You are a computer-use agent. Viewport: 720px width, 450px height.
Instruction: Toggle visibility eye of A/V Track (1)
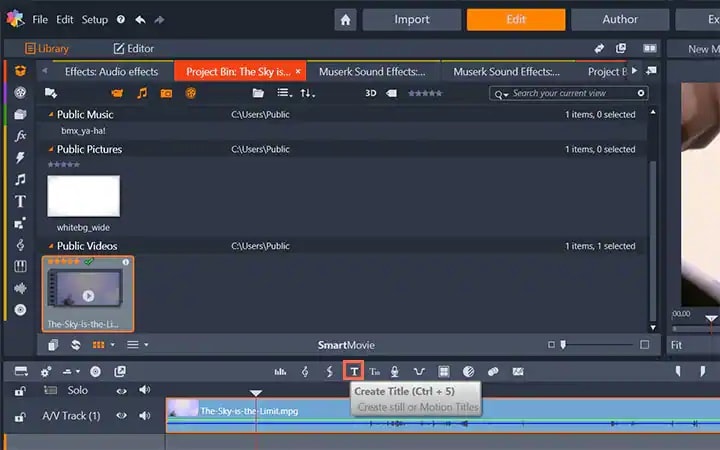(x=121, y=416)
